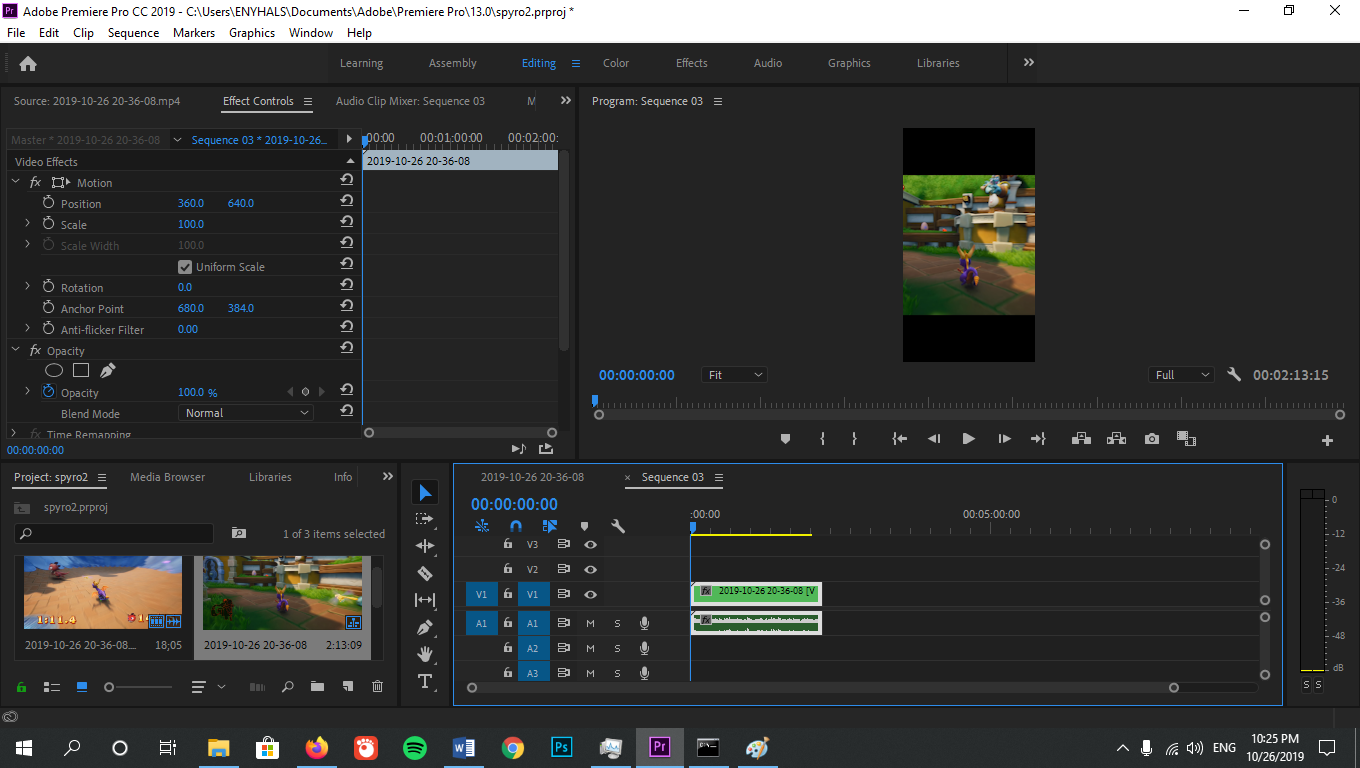
Task: Toggle lock on track V2
Action: (508, 569)
